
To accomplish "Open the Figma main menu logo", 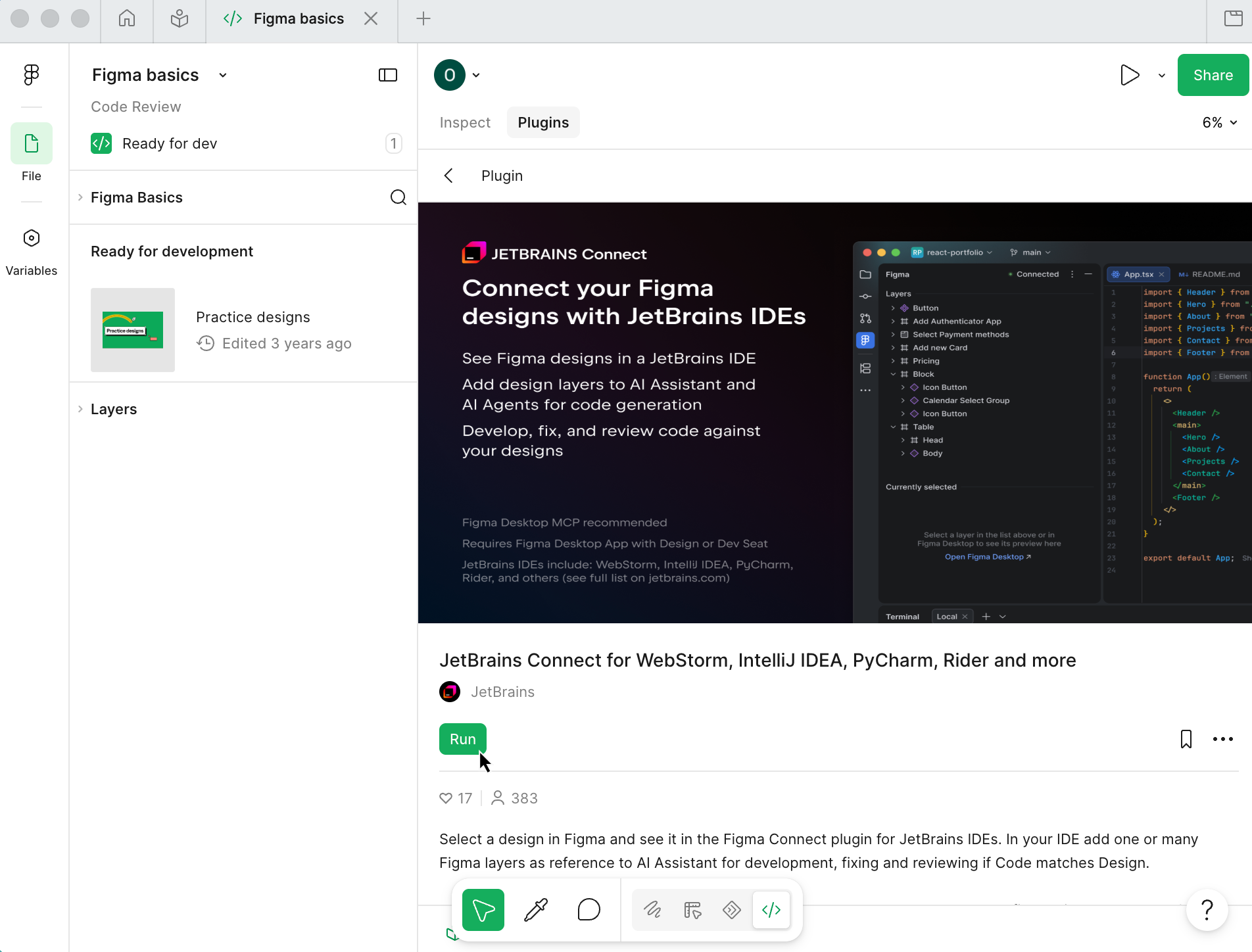I will [32, 75].
